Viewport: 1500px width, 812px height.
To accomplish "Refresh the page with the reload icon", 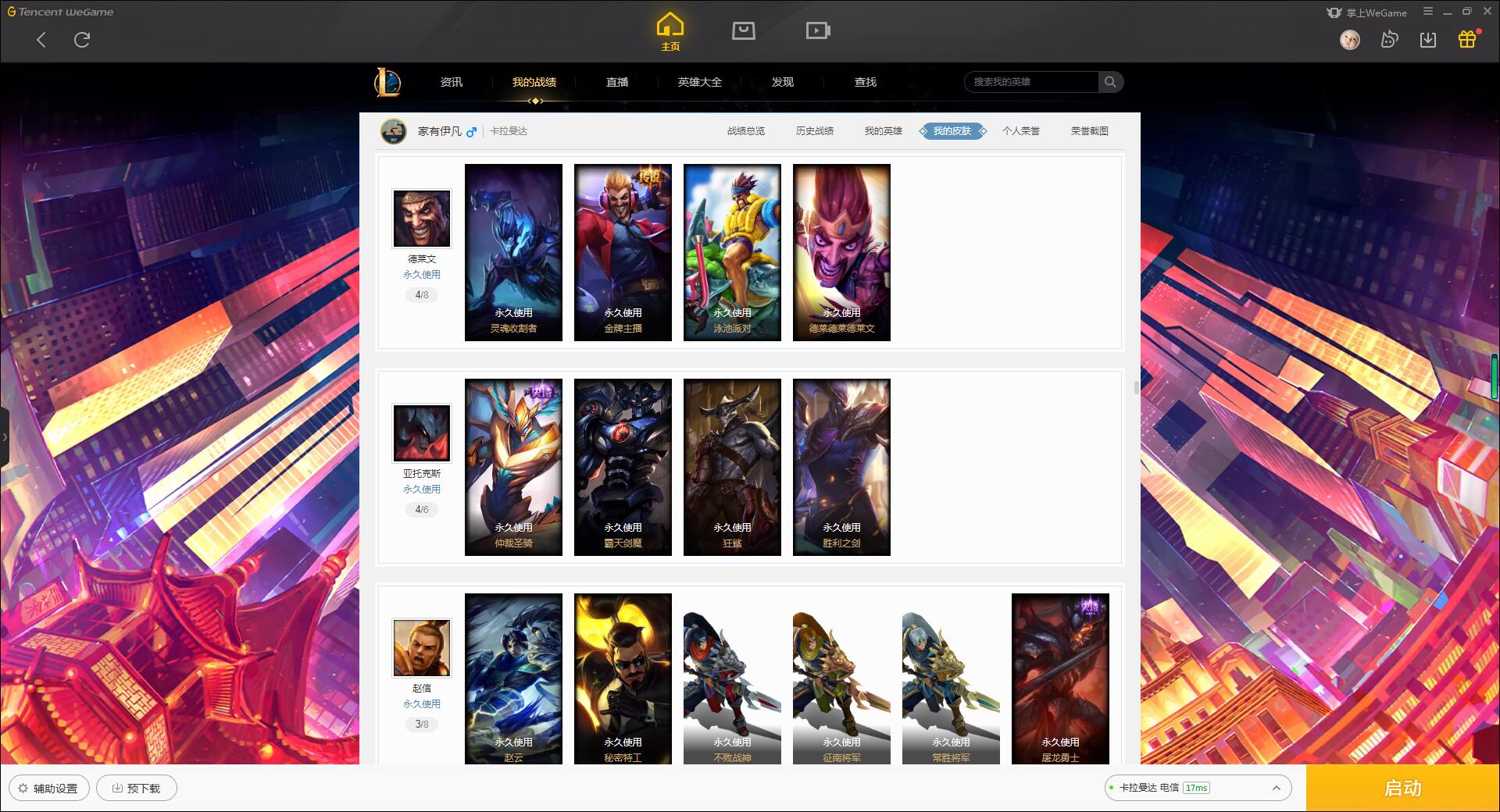I will (82, 39).
